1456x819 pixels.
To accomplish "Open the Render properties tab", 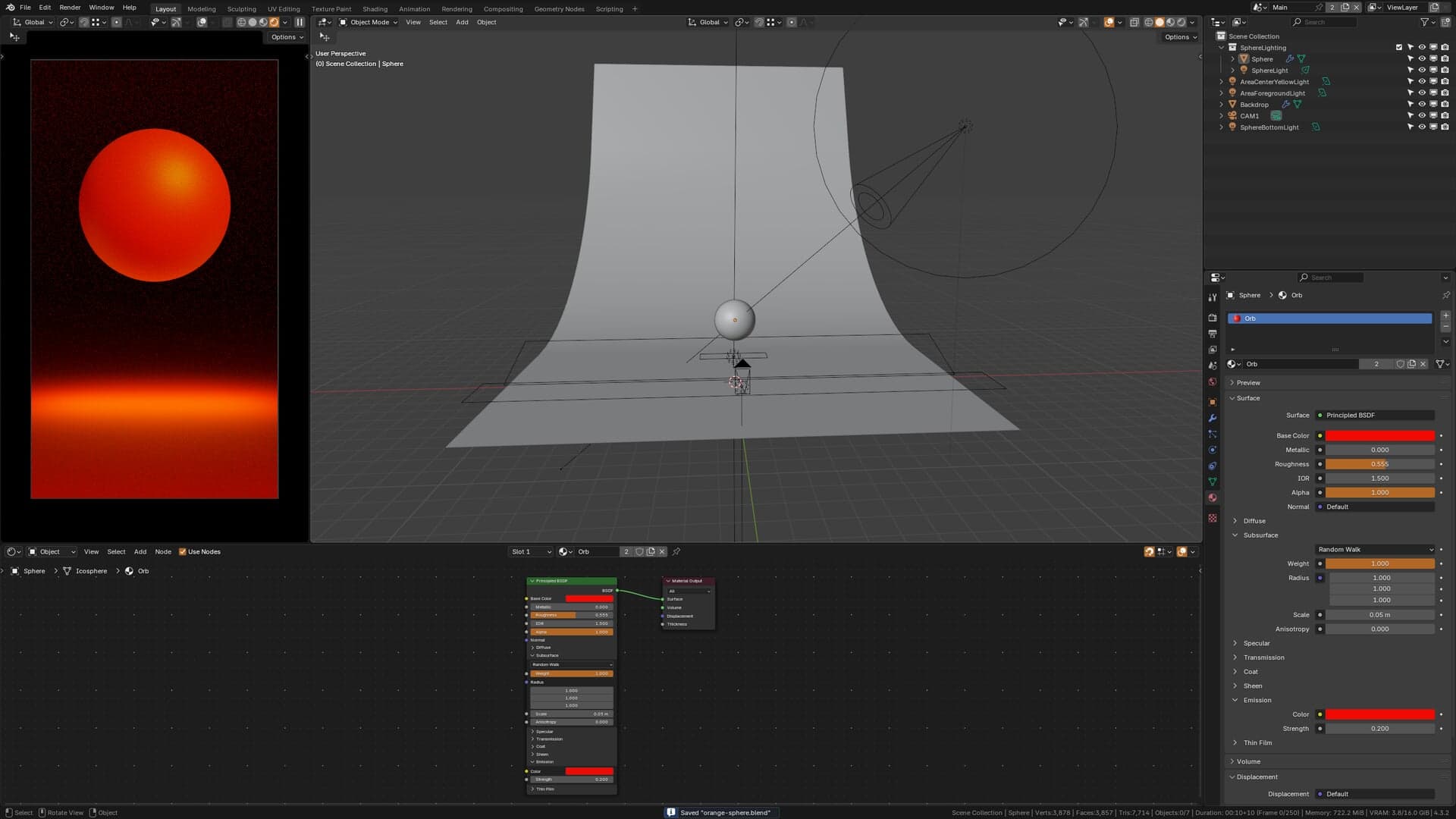I will pyautogui.click(x=1213, y=318).
